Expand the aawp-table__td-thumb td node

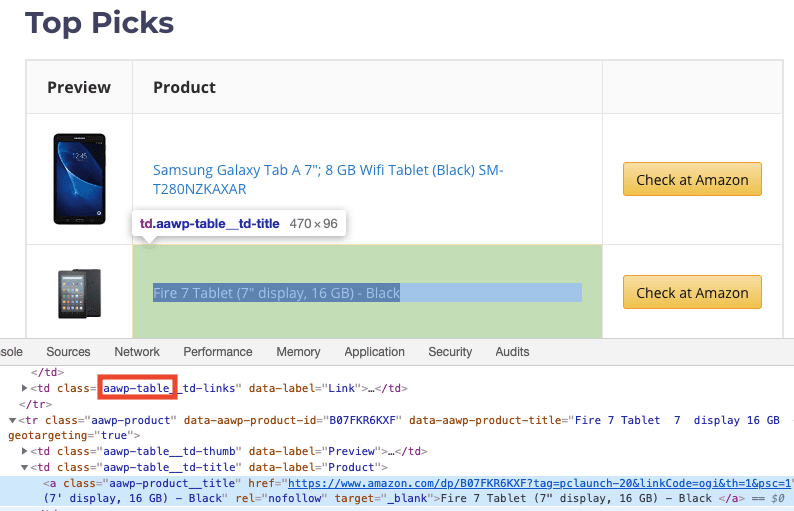pyautogui.click(x=25, y=452)
